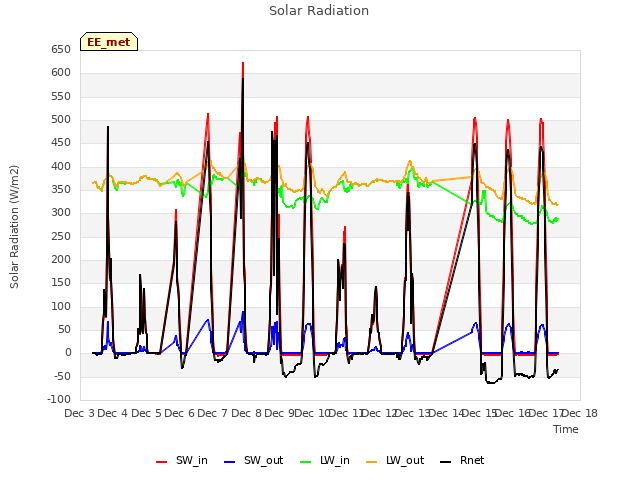Click the 150 y-axis tick label
Viewport: 640px width, 480px height.
(61, 283)
